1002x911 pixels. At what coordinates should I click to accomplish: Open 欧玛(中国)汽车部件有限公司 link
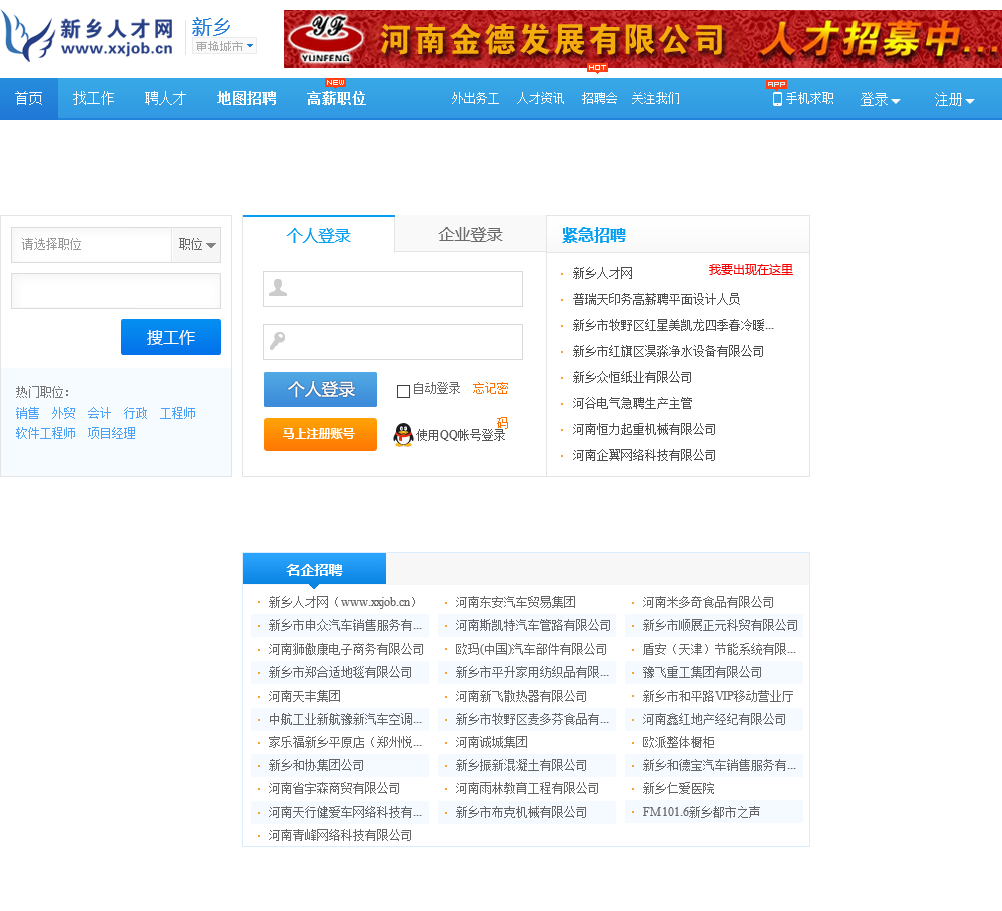(x=531, y=650)
